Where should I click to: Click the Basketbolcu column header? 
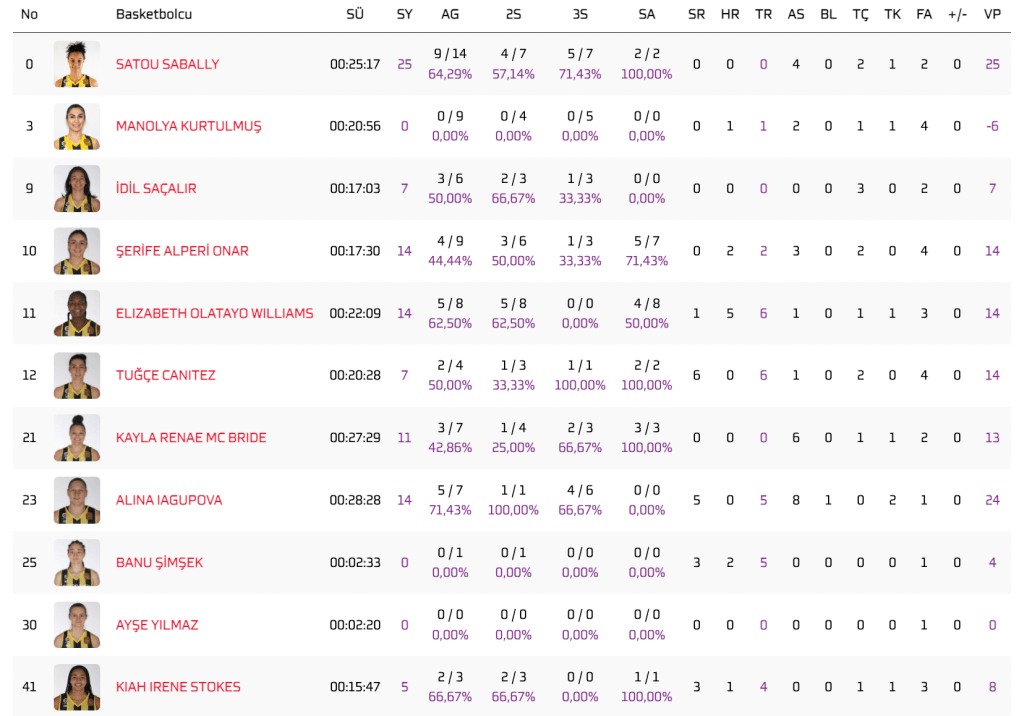pyautogui.click(x=154, y=14)
